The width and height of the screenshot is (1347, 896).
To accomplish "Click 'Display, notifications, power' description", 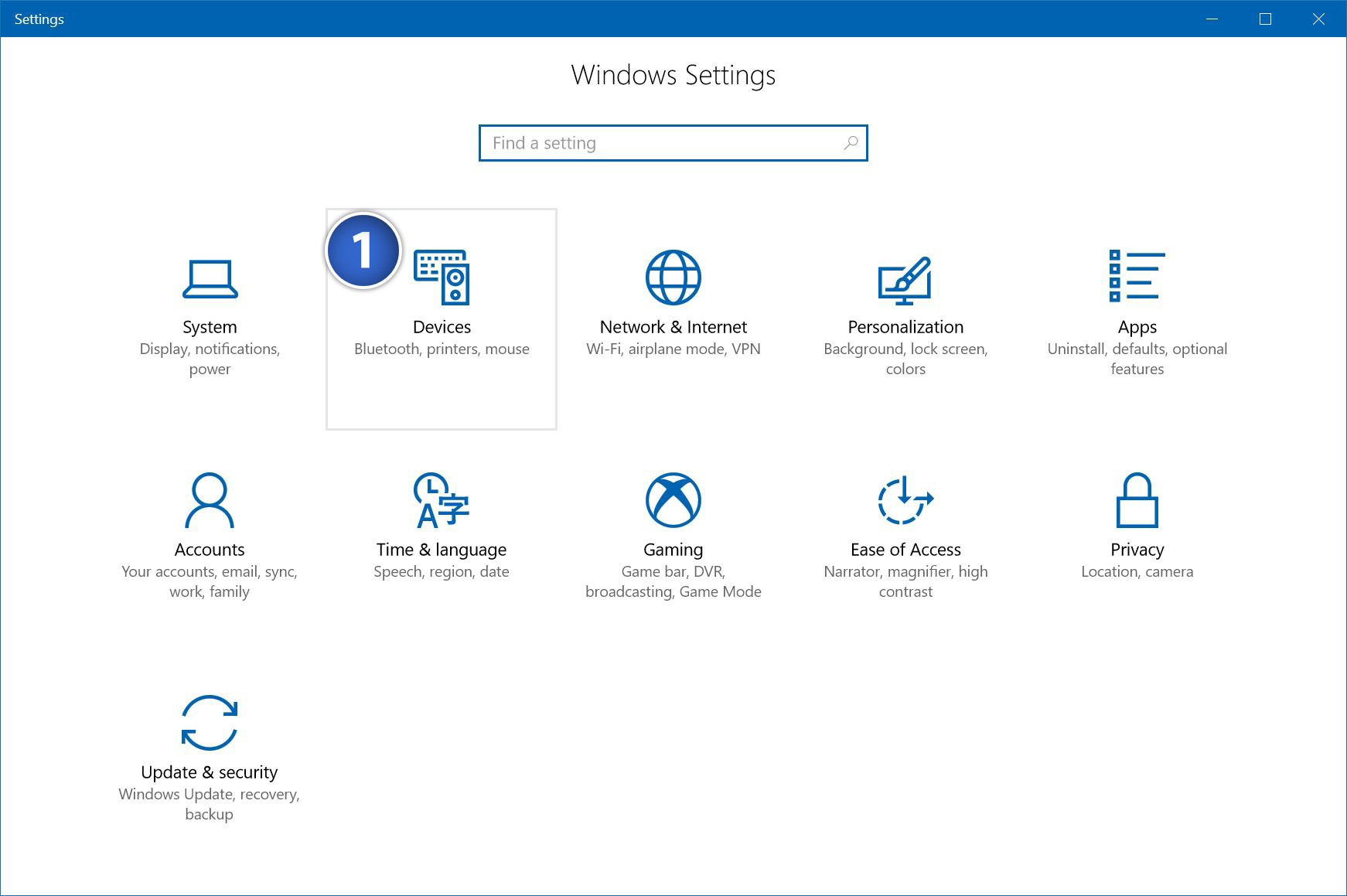I will (210, 359).
